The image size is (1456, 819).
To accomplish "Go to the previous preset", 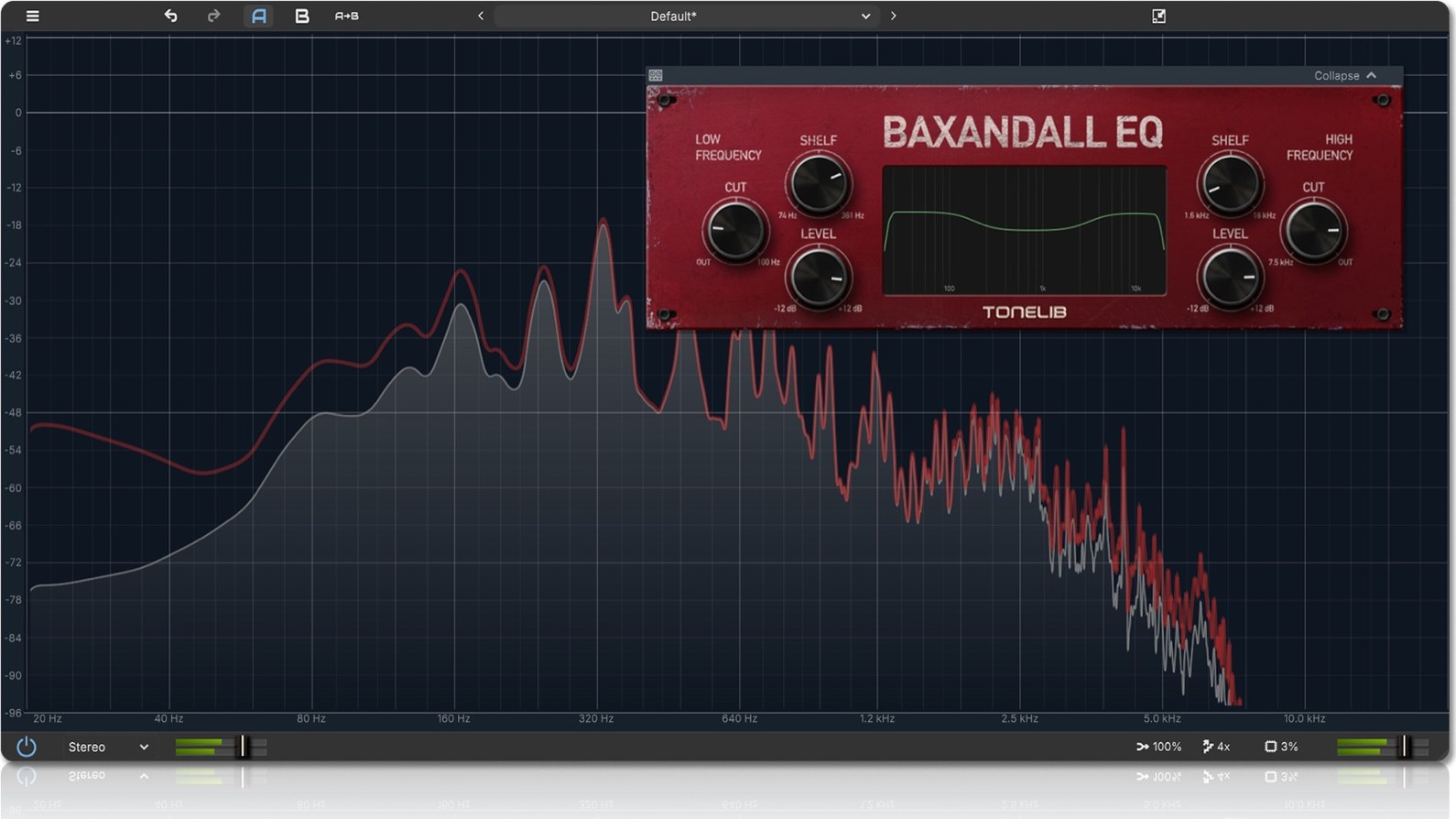I will (481, 16).
